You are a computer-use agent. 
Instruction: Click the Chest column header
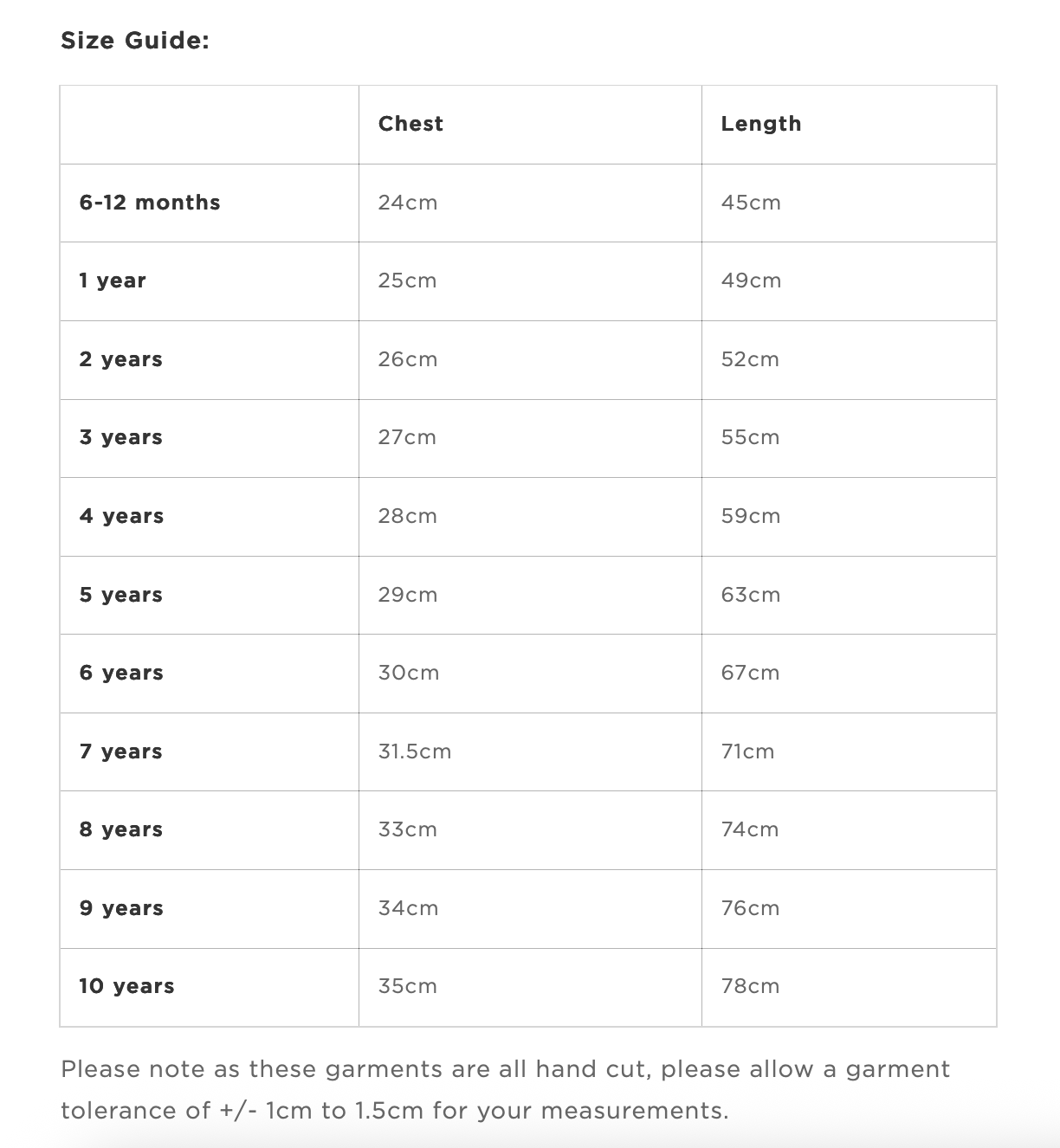click(410, 124)
